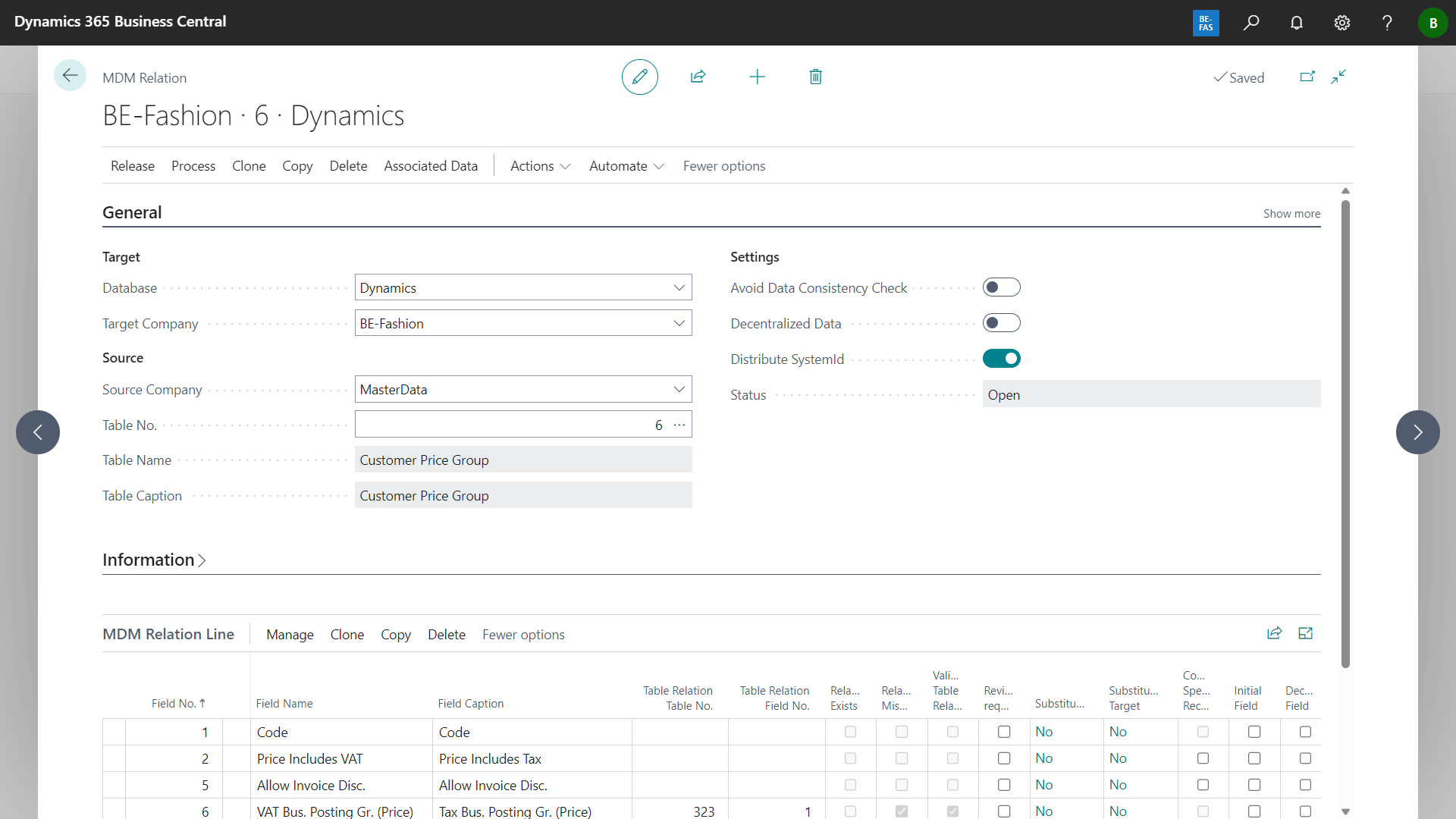1456x819 pixels.
Task: Open Manage in MDM Relation Line
Action: (x=290, y=635)
